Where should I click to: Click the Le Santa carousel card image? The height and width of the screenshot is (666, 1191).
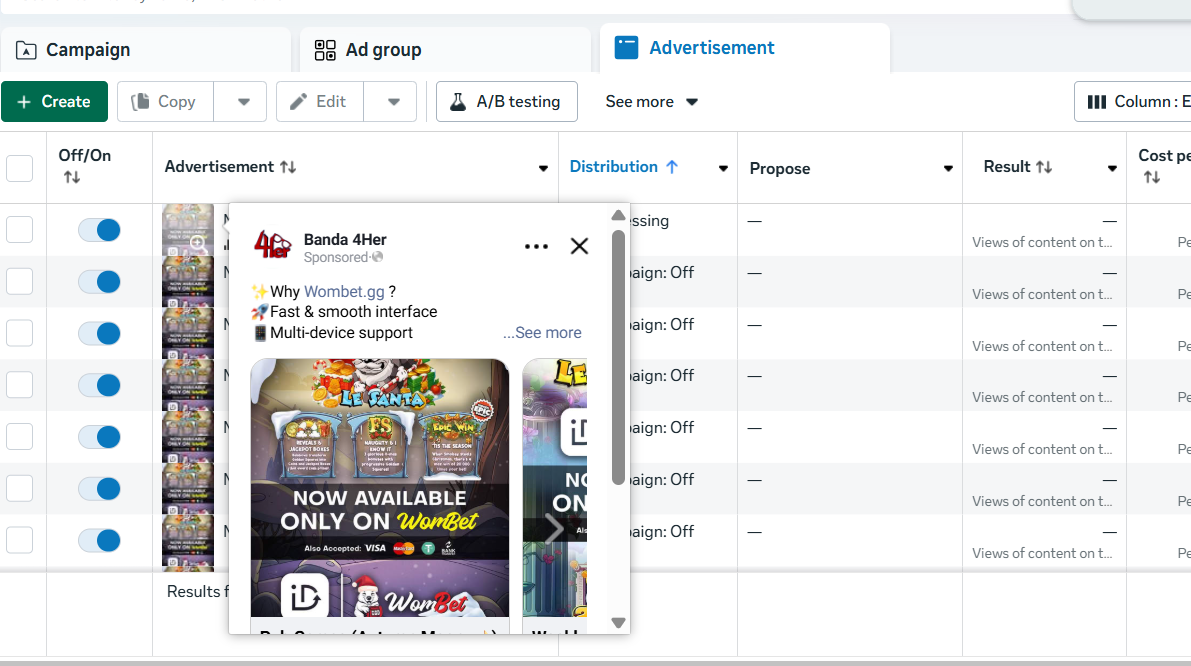tap(380, 488)
